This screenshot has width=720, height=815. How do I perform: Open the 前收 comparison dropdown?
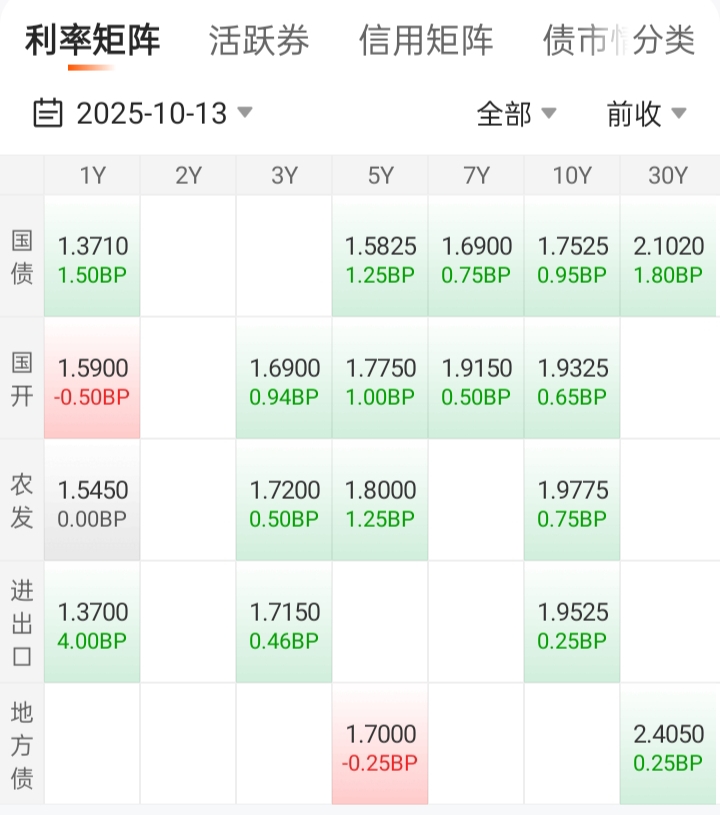click(646, 114)
